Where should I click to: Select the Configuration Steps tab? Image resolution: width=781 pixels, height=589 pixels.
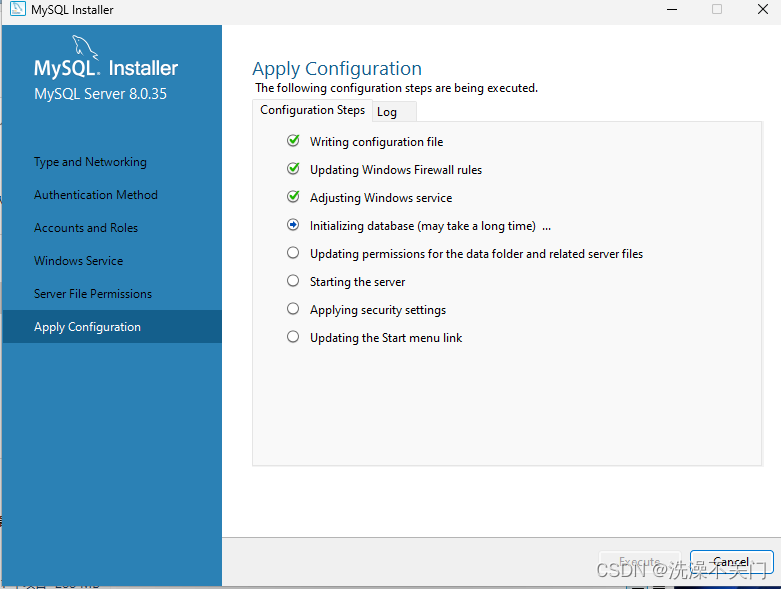(312, 110)
